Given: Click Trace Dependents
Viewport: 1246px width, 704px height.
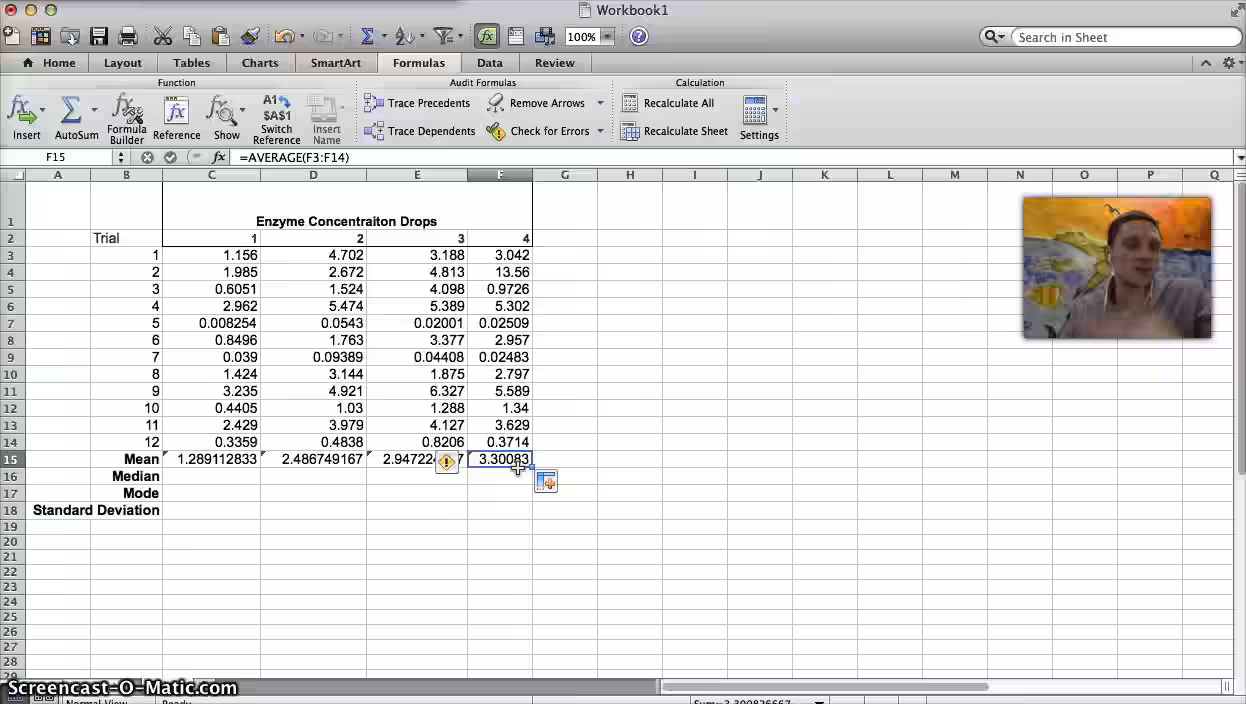Looking at the screenshot, I should (419, 131).
